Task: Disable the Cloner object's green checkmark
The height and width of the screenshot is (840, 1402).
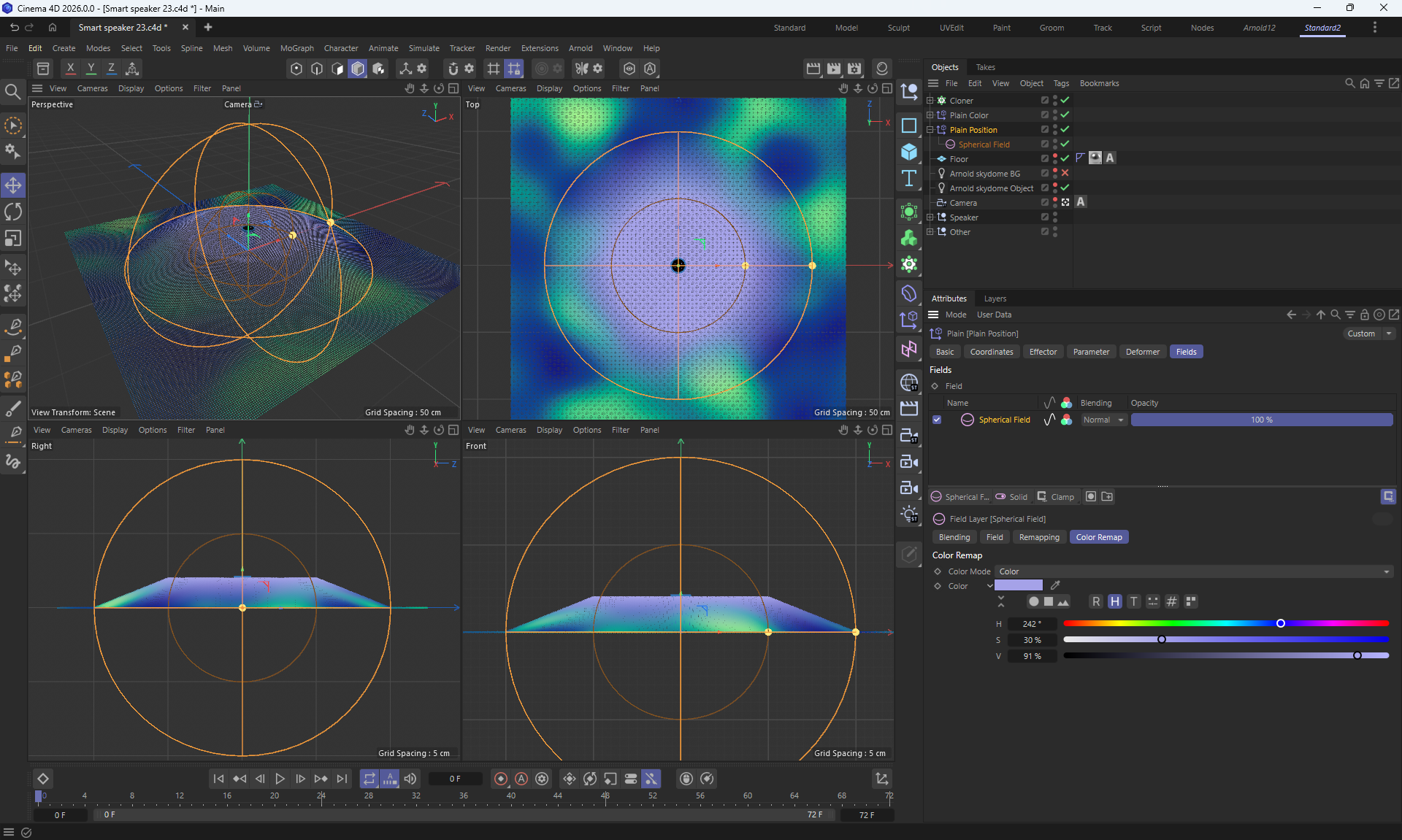Action: (x=1065, y=100)
